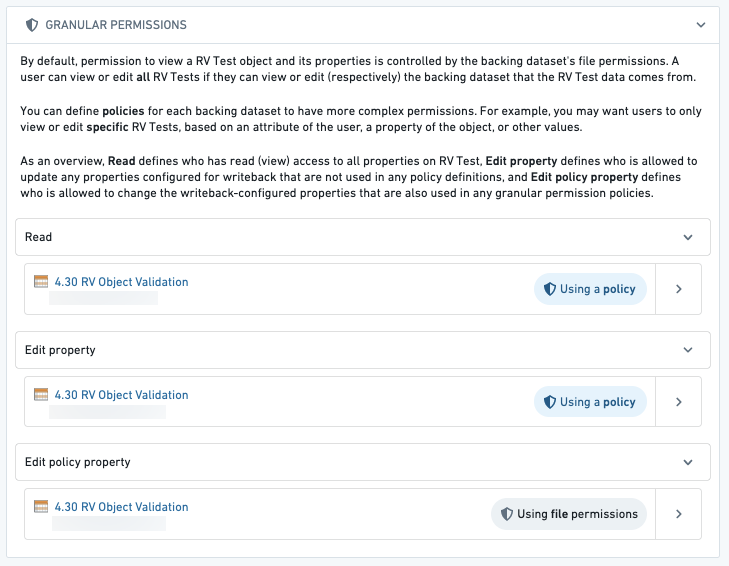The image size is (729, 566).
Task: Click Using a policy badge in Edit property
Action: click(590, 402)
